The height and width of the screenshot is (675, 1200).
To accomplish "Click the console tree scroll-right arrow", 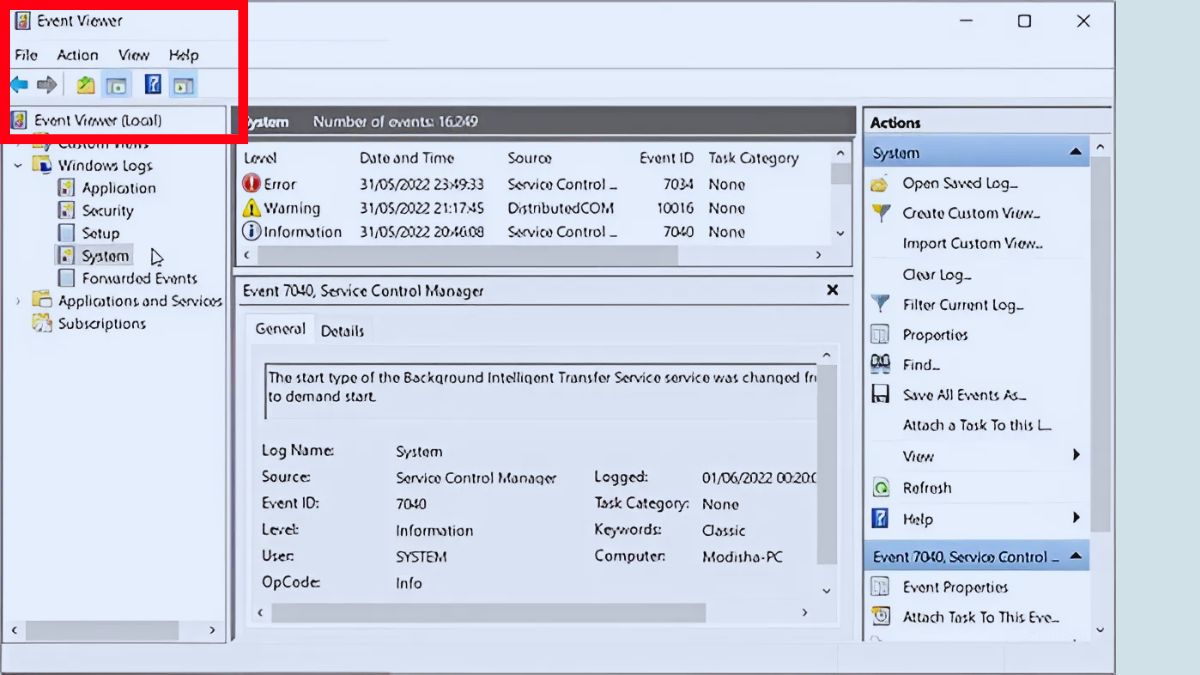I will click(212, 630).
